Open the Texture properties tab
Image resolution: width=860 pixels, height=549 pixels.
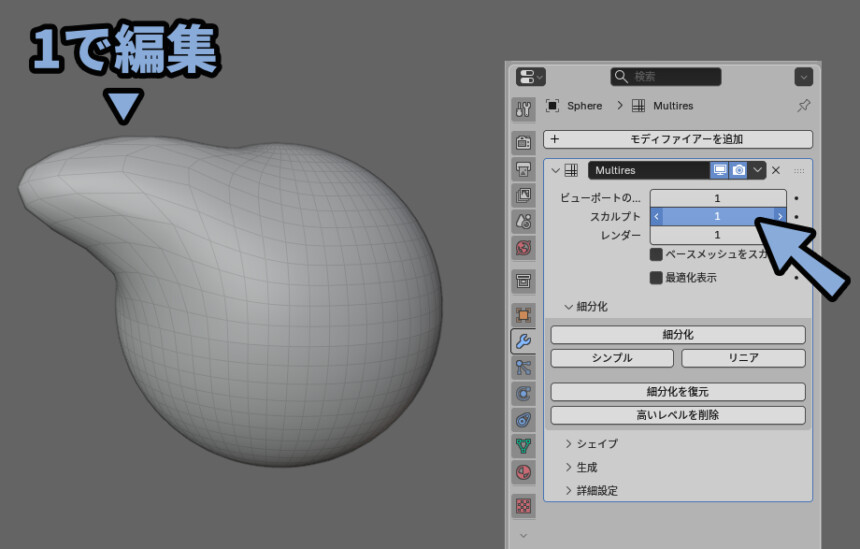524,505
